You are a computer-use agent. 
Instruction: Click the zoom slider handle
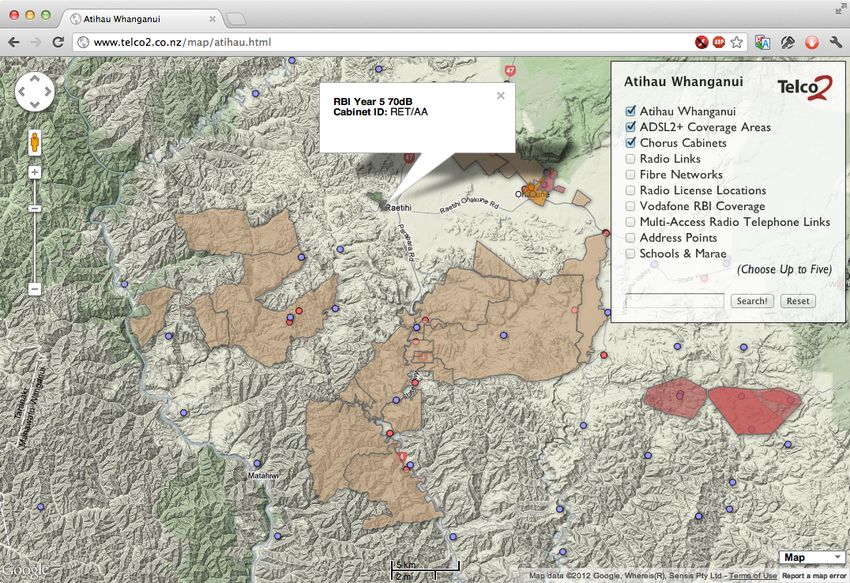pos(35,209)
